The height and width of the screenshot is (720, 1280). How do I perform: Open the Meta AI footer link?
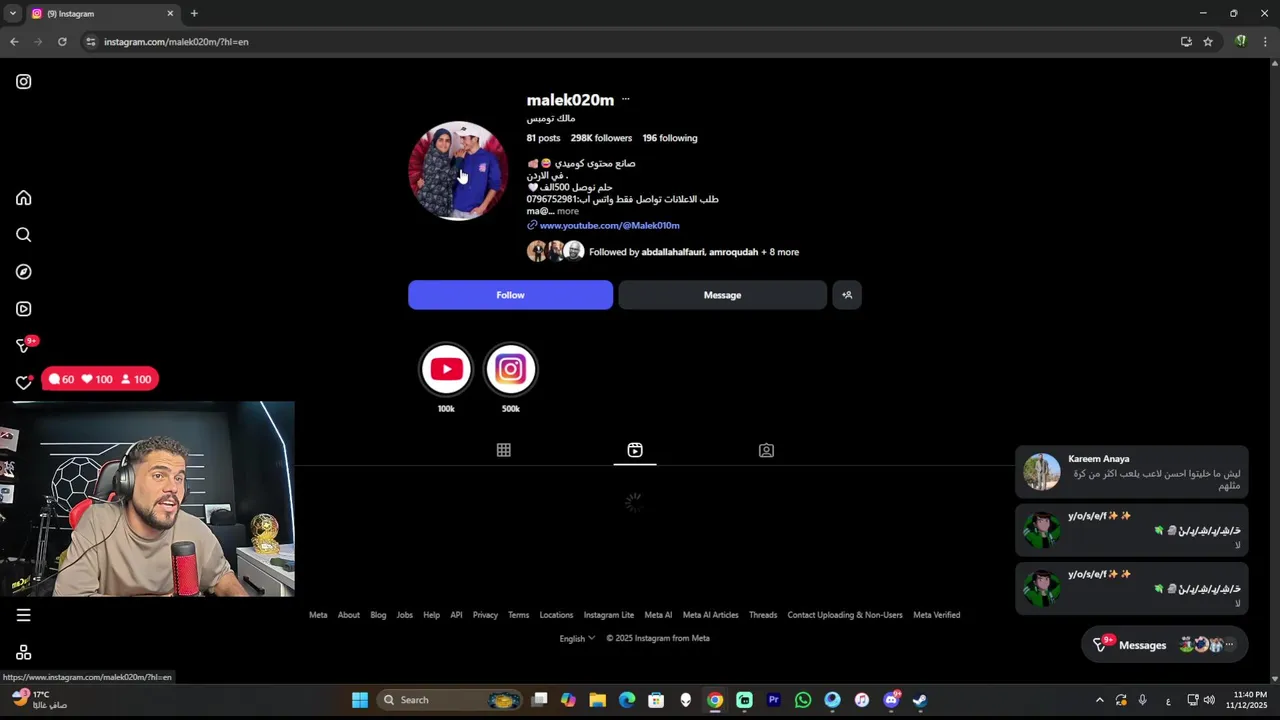tap(658, 615)
